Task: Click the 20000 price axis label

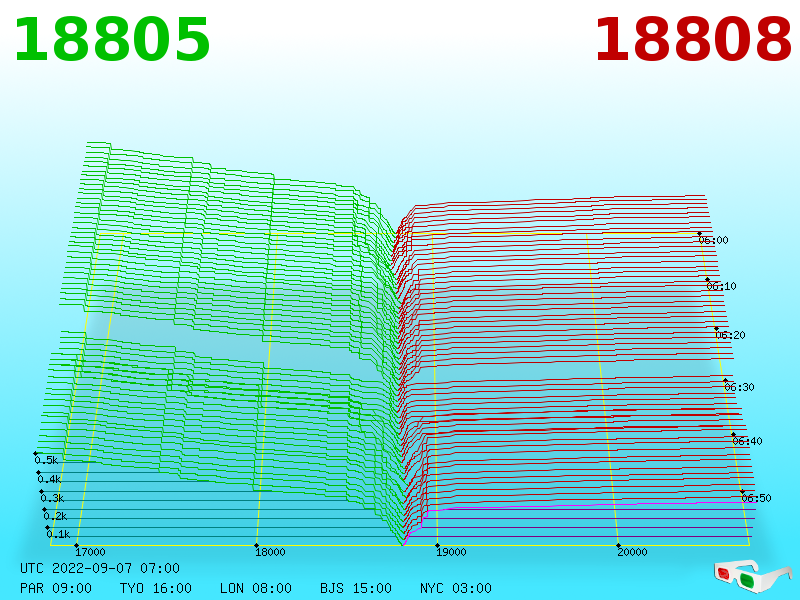Action: 633,552
